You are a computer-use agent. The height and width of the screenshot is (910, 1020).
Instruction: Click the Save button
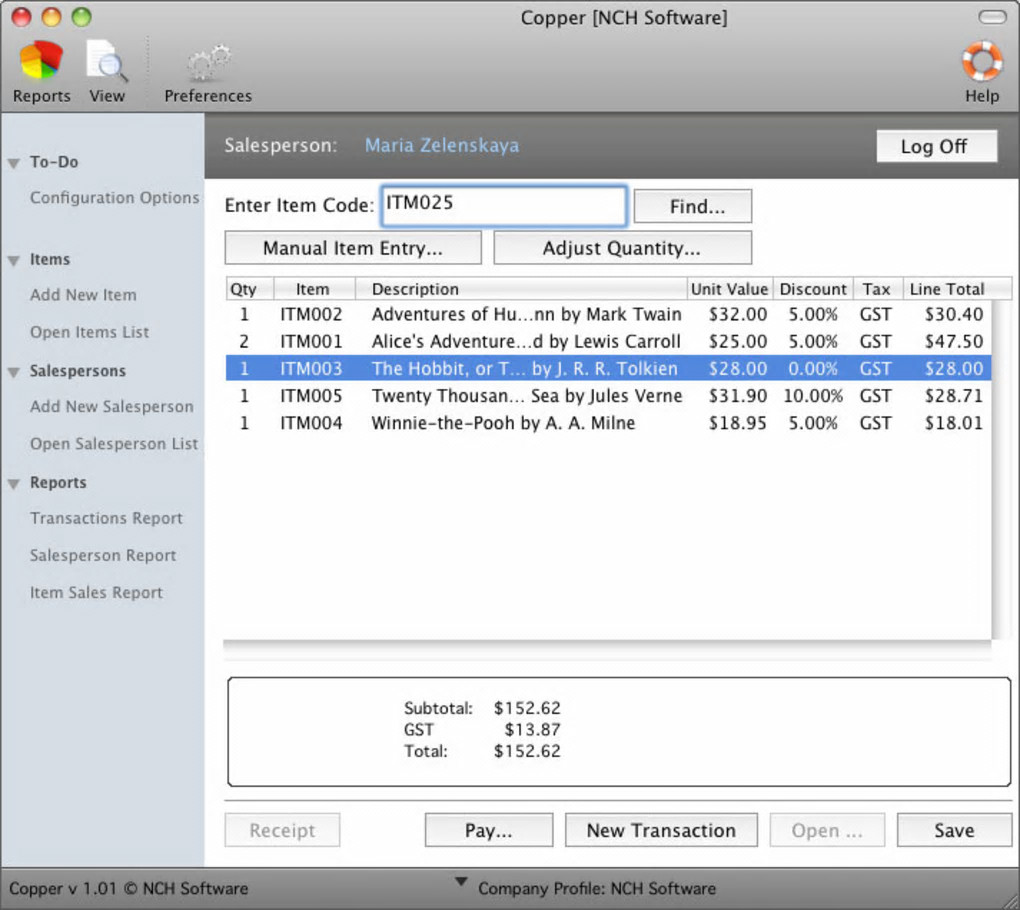point(954,830)
